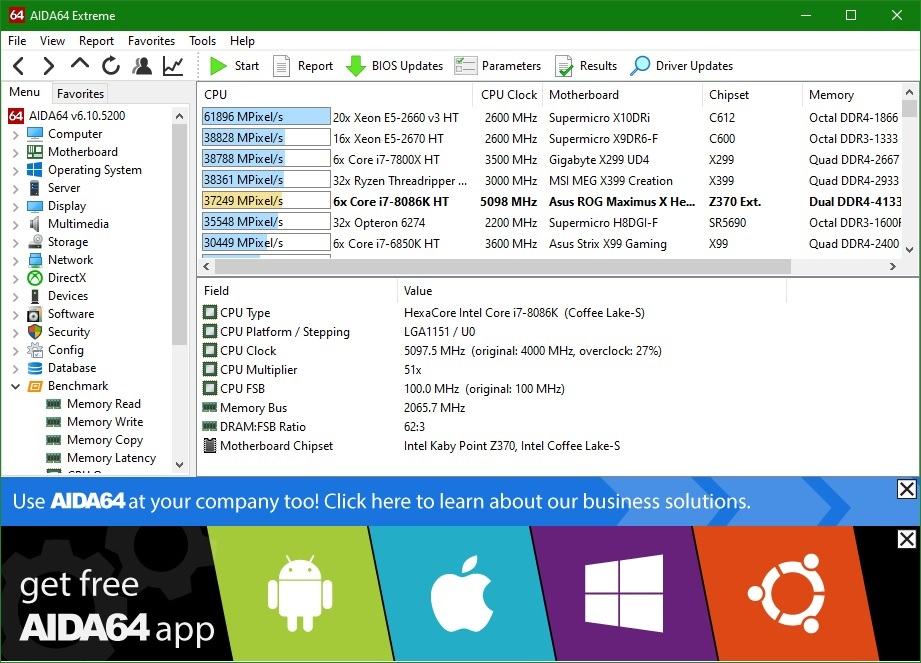Screen dimensions: 921x663
Task: Go back with the left arrow toolbar icon
Action: click(19, 66)
